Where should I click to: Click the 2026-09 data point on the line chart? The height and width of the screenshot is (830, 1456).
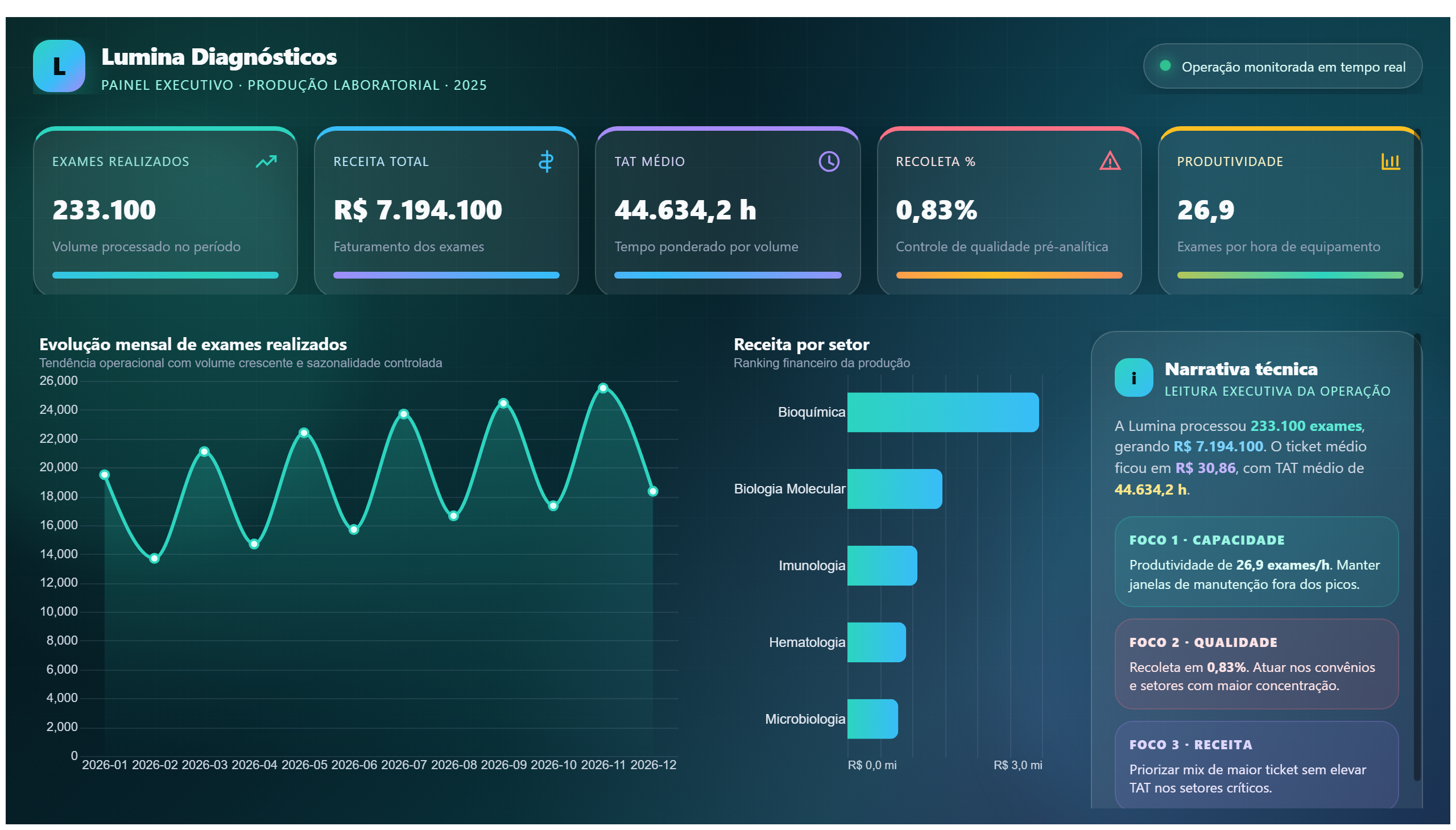tap(503, 403)
